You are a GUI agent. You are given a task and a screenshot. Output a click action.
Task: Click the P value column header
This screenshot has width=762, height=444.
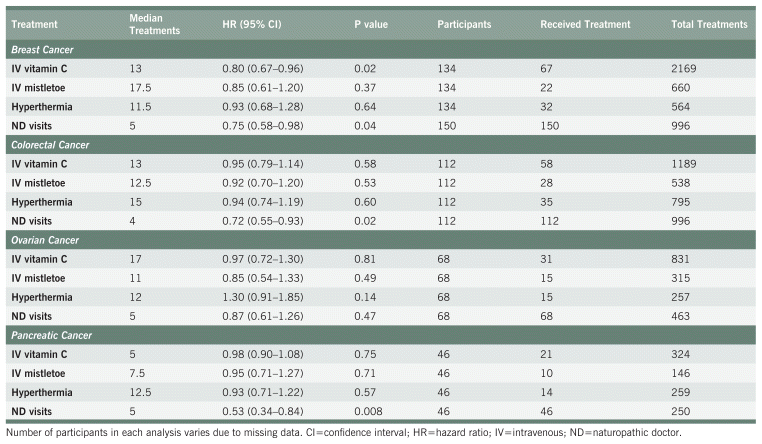coord(375,23)
